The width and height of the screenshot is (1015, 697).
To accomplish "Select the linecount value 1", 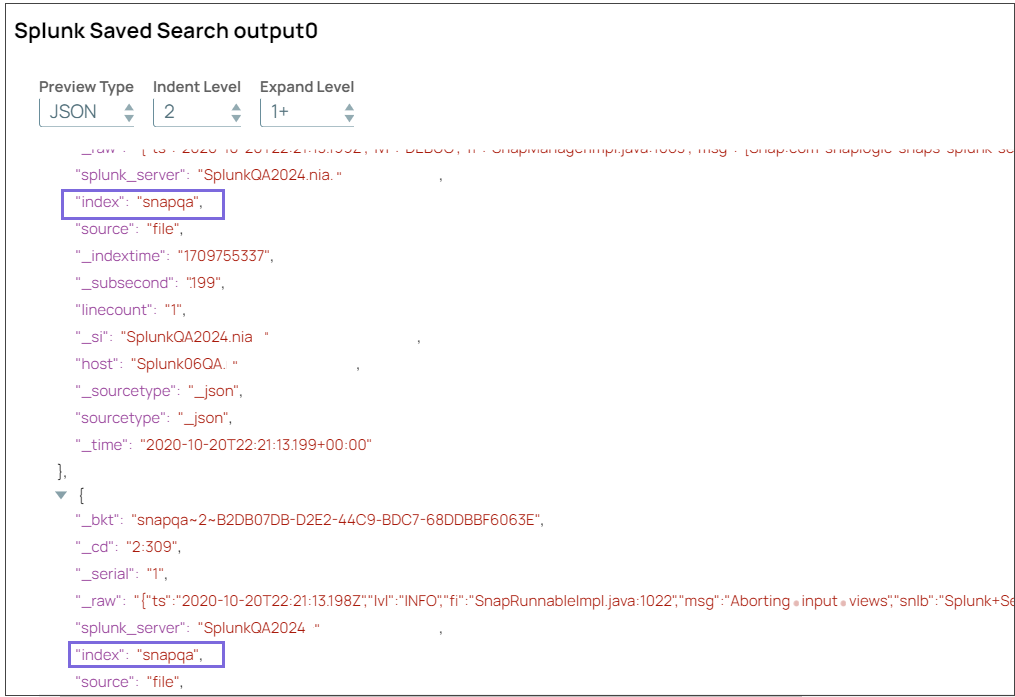I will tap(172, 309).
